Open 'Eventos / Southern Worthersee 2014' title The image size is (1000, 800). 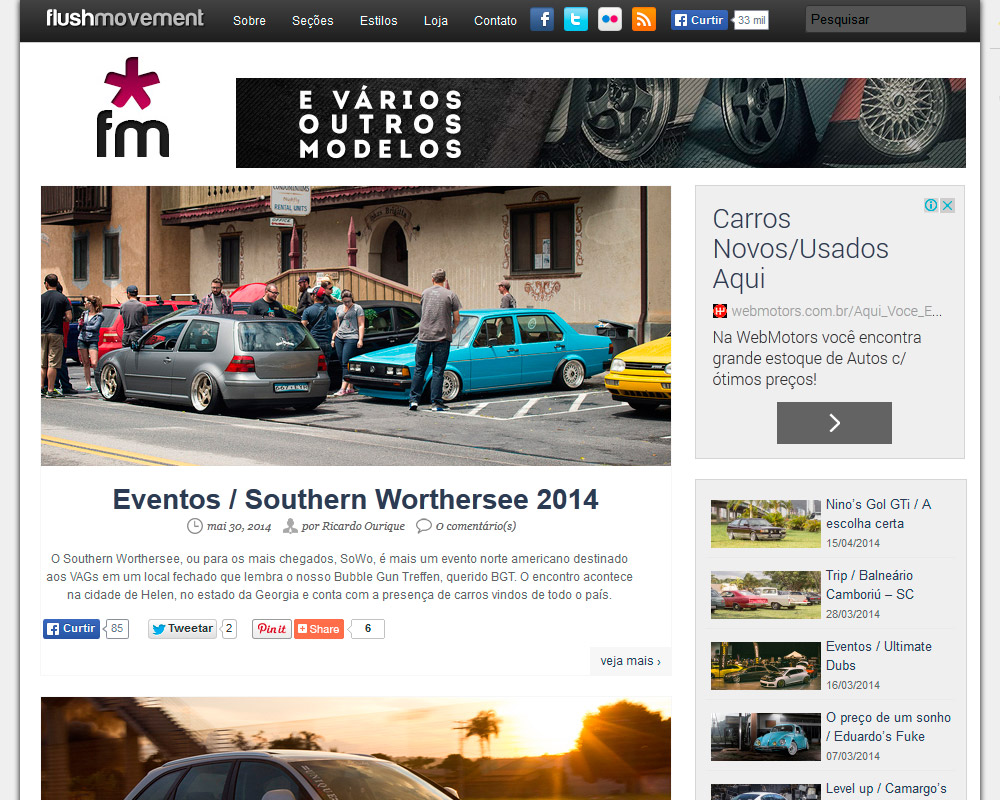[x=355, y=499]
